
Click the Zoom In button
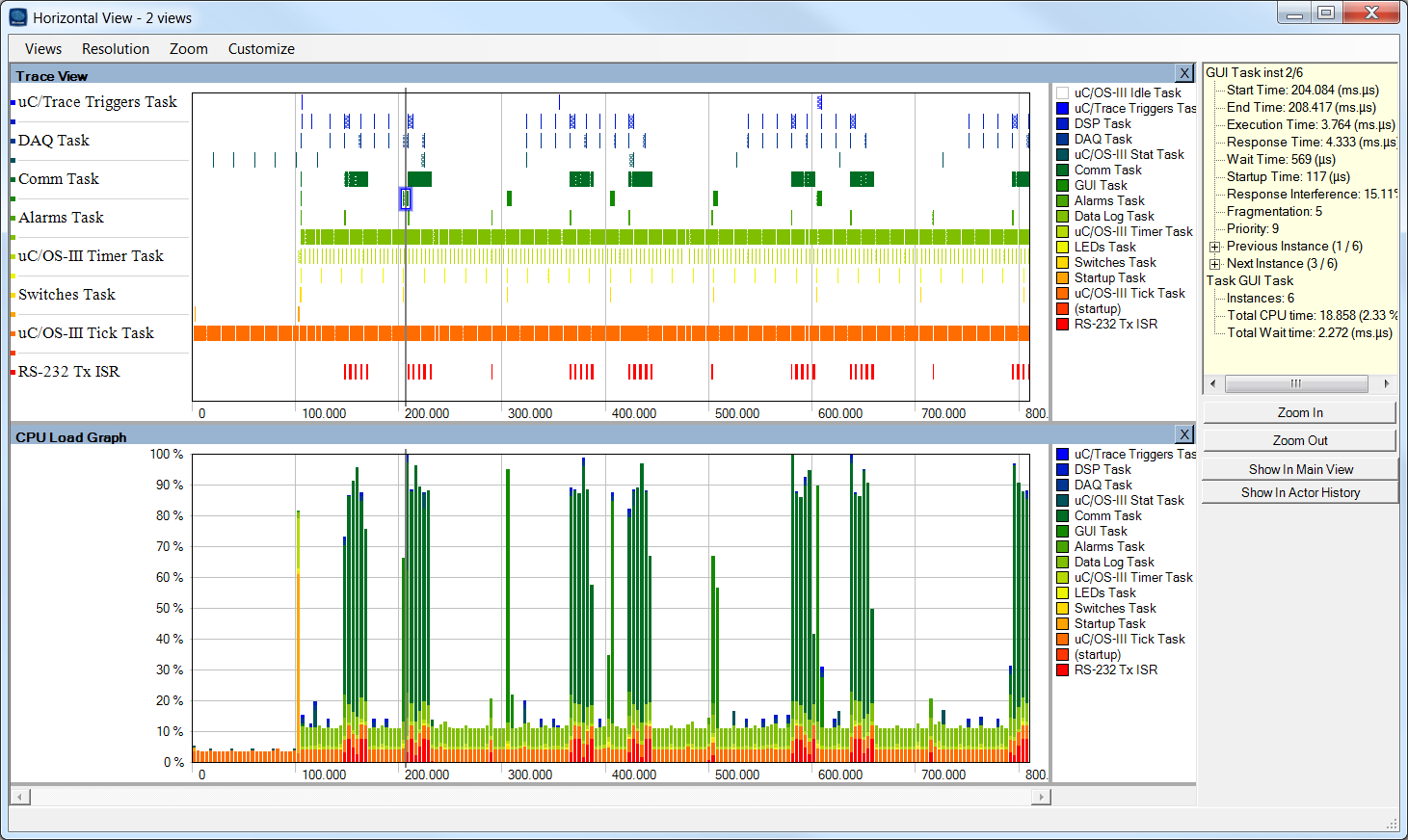coord(1300,412)
